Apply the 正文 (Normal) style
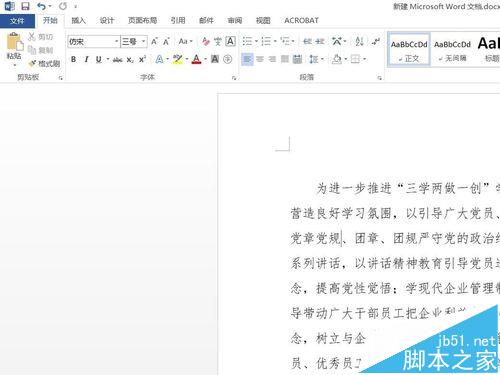This screenshot has height=375, width=500. tap(409, 50)
